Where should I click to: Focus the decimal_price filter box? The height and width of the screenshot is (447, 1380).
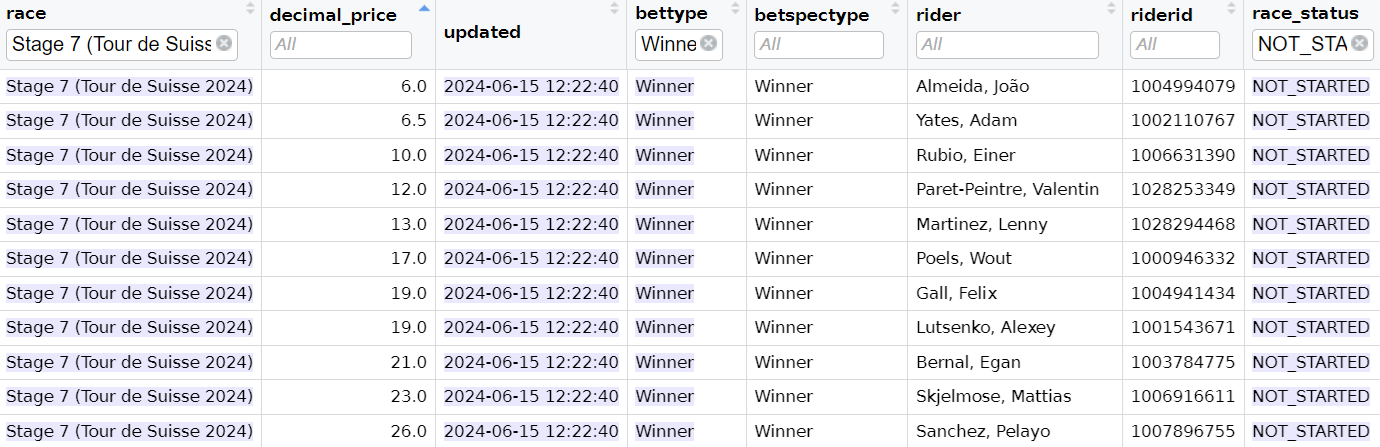[x=341, y=45]
